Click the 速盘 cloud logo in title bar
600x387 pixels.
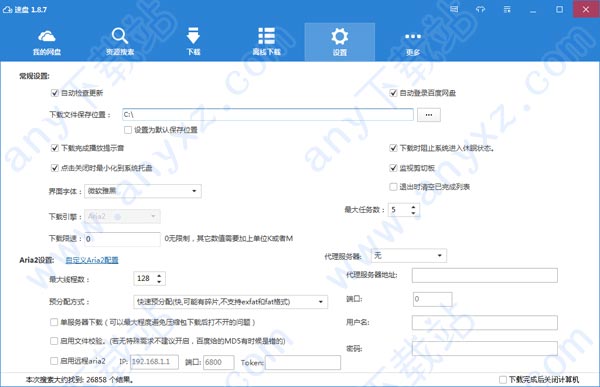point(8,9)
